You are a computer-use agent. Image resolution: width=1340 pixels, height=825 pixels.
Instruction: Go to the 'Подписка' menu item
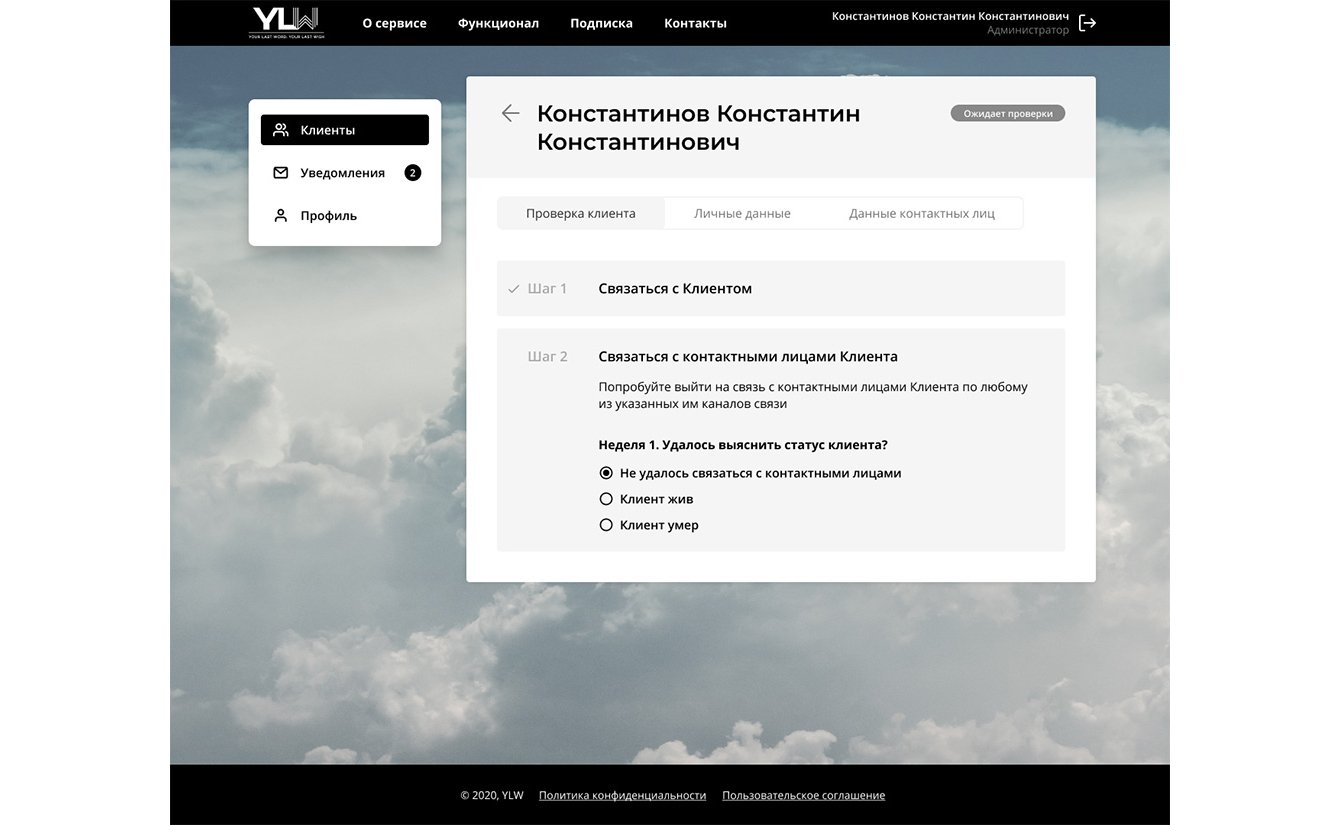pyautogui.click(x=601, y=23)
